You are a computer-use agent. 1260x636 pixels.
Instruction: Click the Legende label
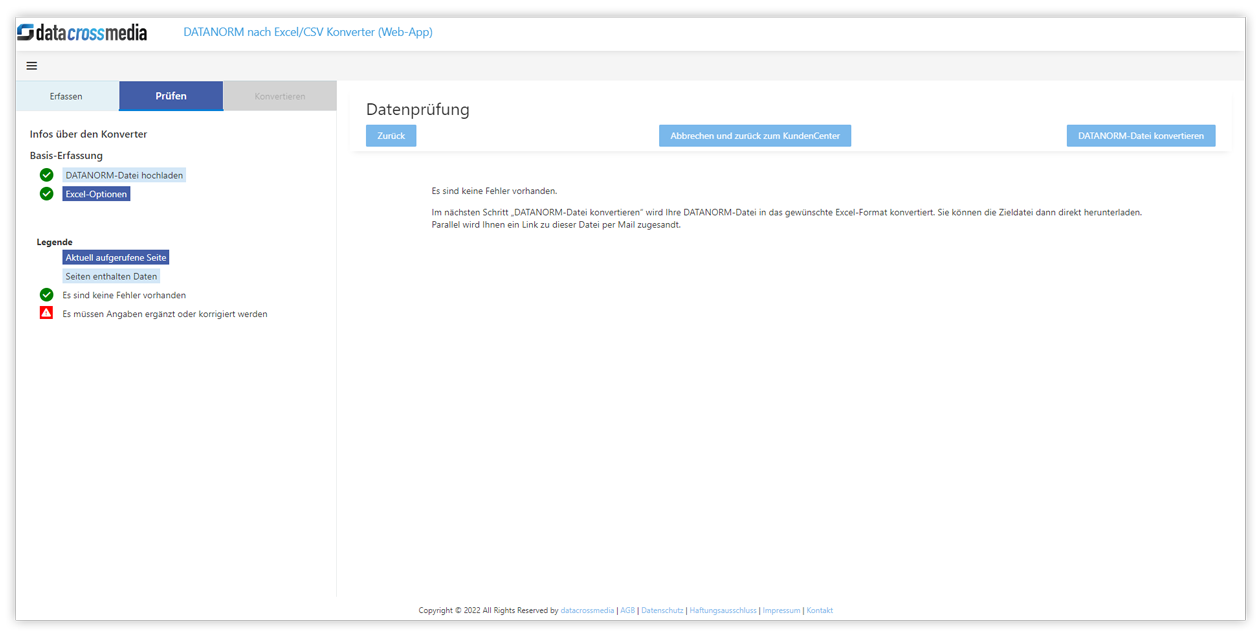point(55,242)
